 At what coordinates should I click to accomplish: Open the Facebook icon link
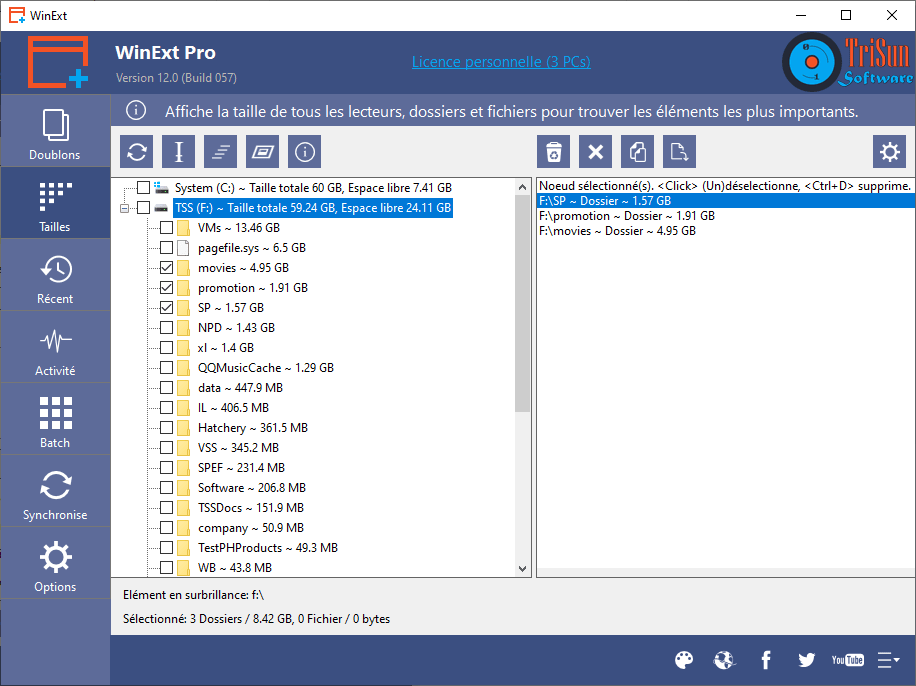766,660
